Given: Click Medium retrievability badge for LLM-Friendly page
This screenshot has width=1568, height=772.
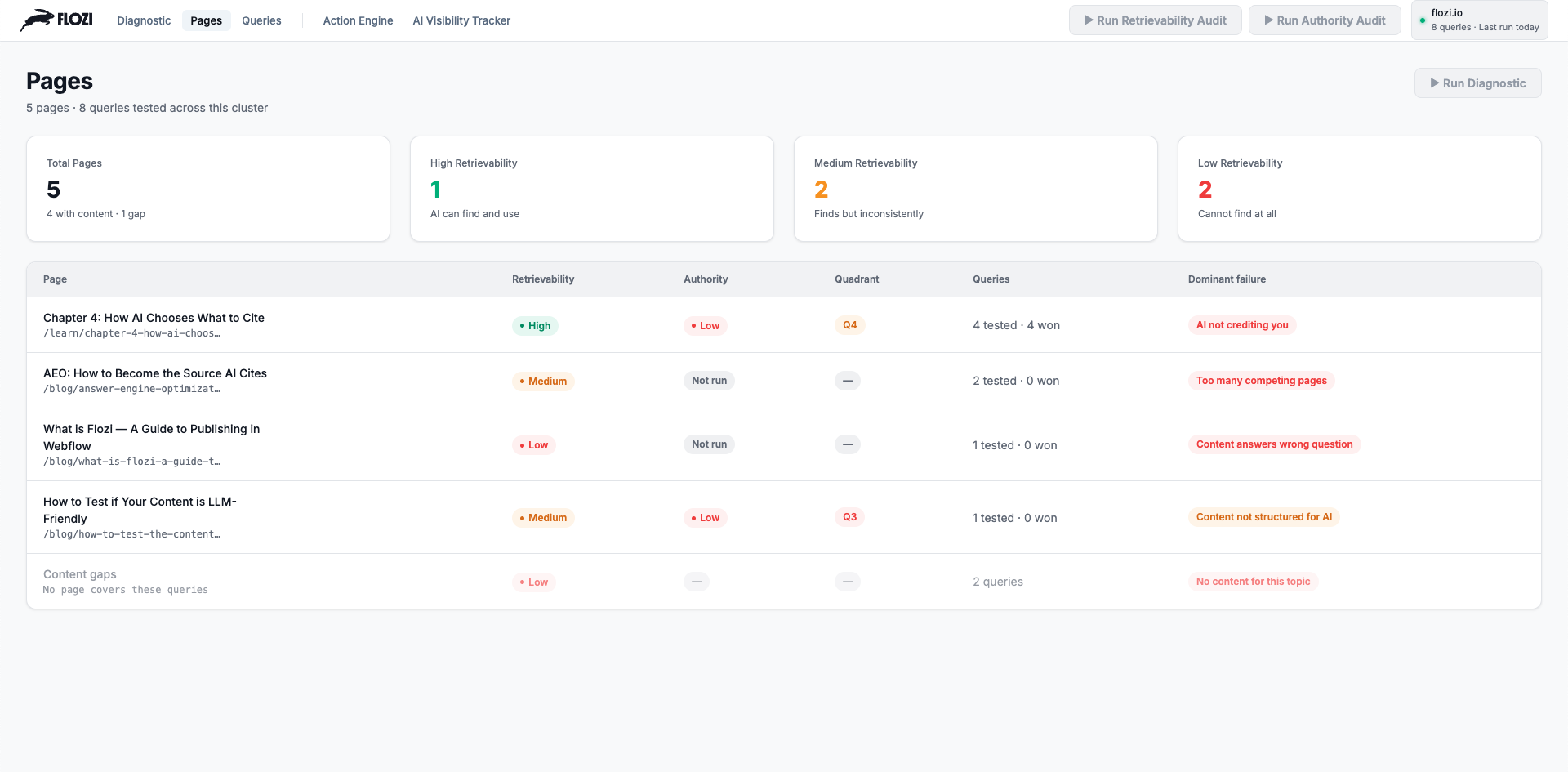Looking at the screenshot, I should [x=543, y=518].
